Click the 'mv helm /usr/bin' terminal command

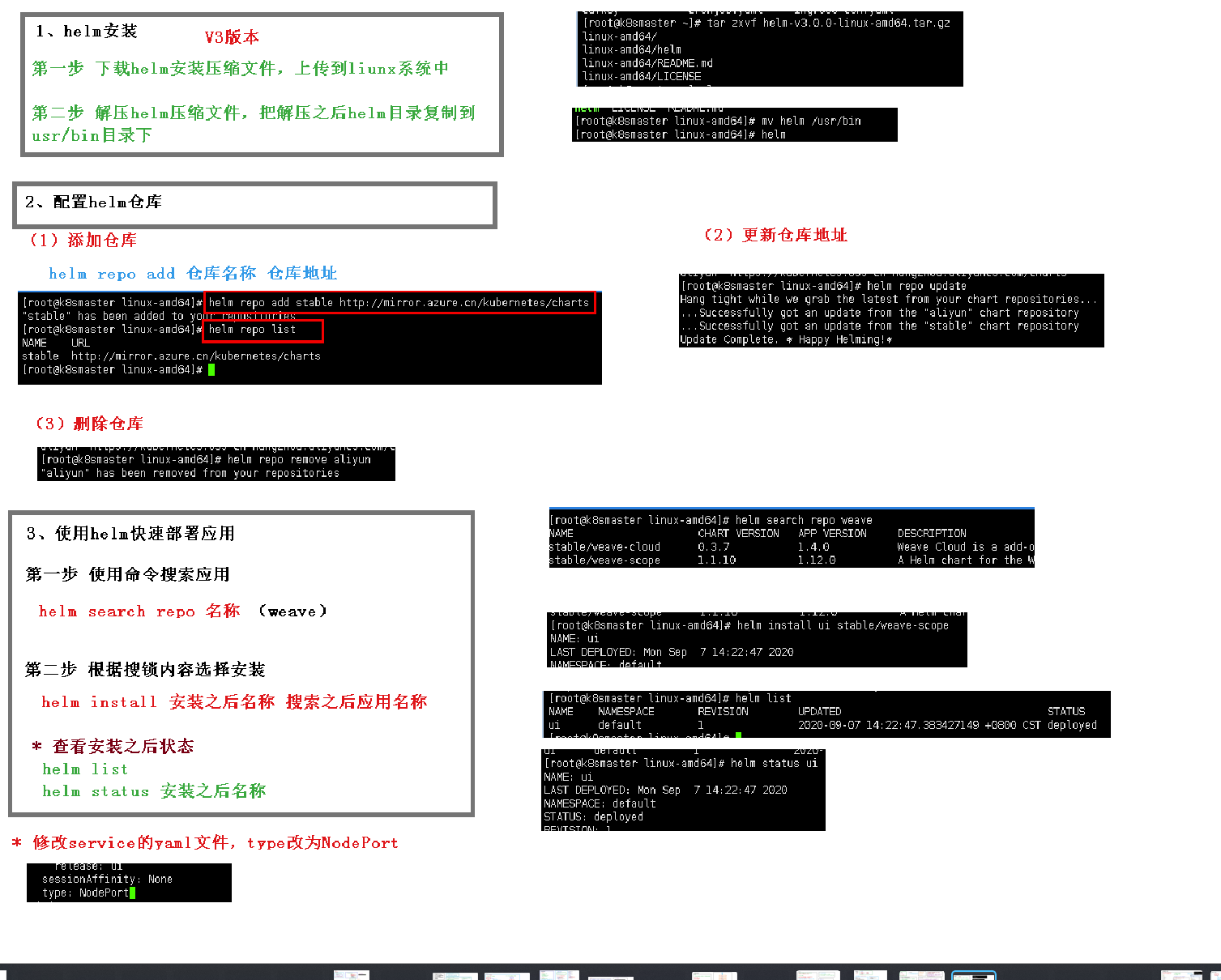click(x=811, y=121)
